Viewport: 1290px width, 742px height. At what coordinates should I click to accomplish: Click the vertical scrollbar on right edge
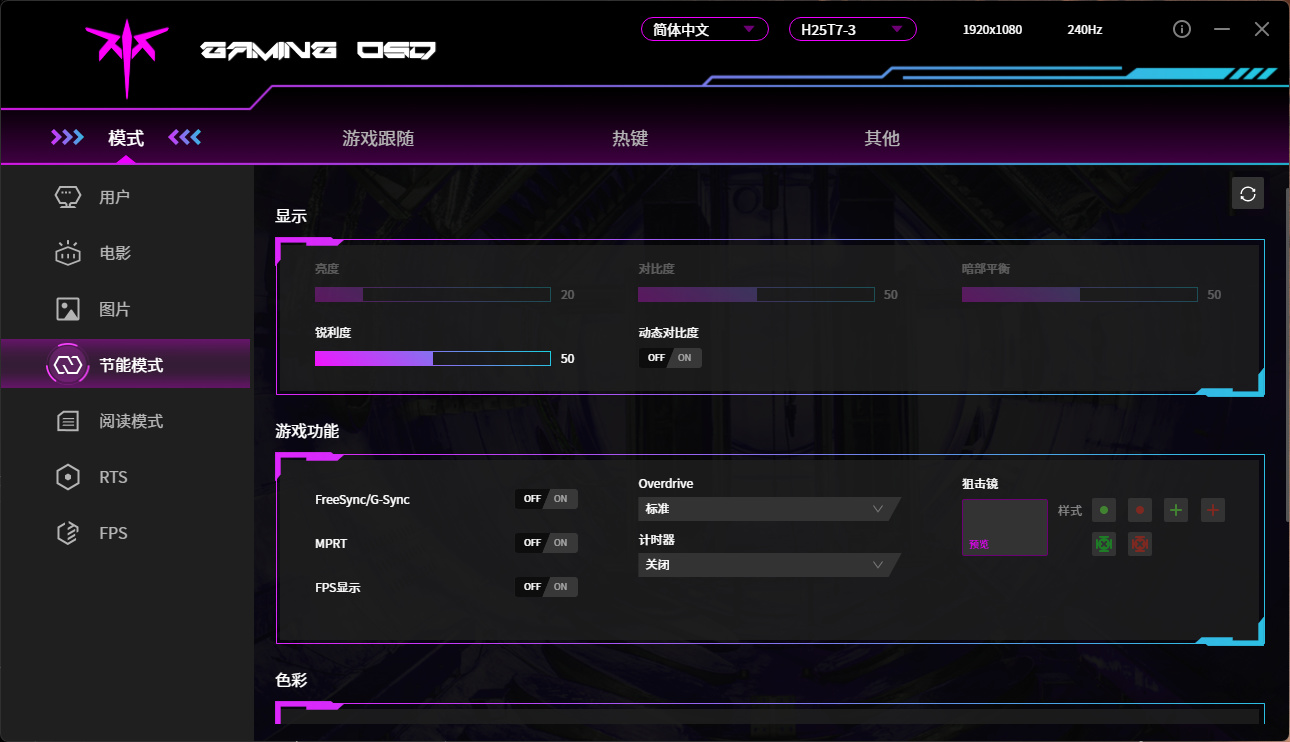(1285, 354)
